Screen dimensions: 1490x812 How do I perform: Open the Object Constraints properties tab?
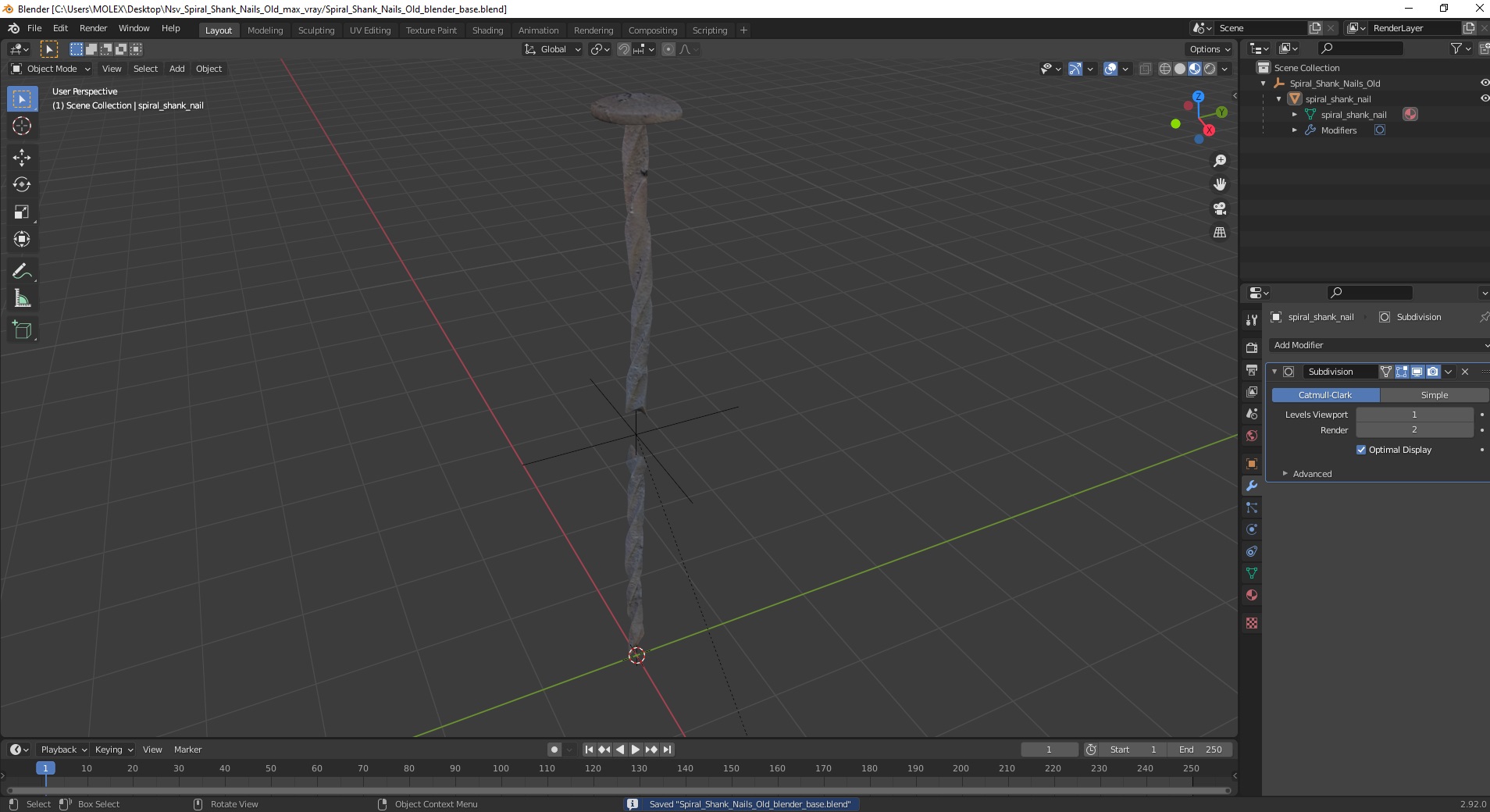[x=1252, y=551]
